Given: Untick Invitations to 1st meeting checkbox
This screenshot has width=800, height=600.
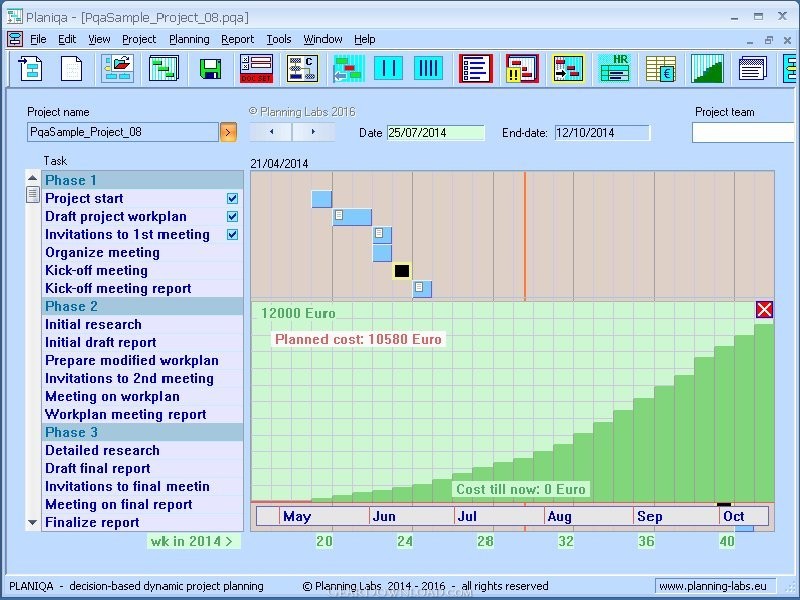Looking at the screenshot, I should (232, 234).
